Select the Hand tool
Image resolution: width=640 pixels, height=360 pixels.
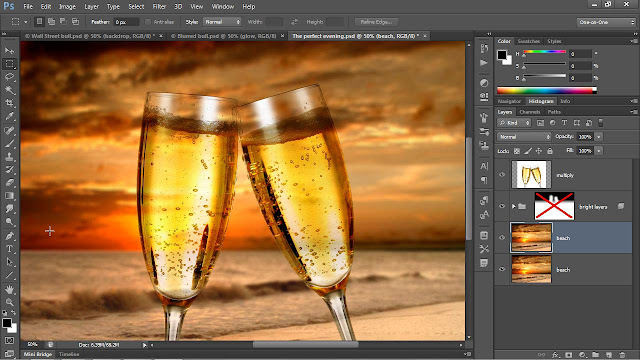[x=9, y=289]
